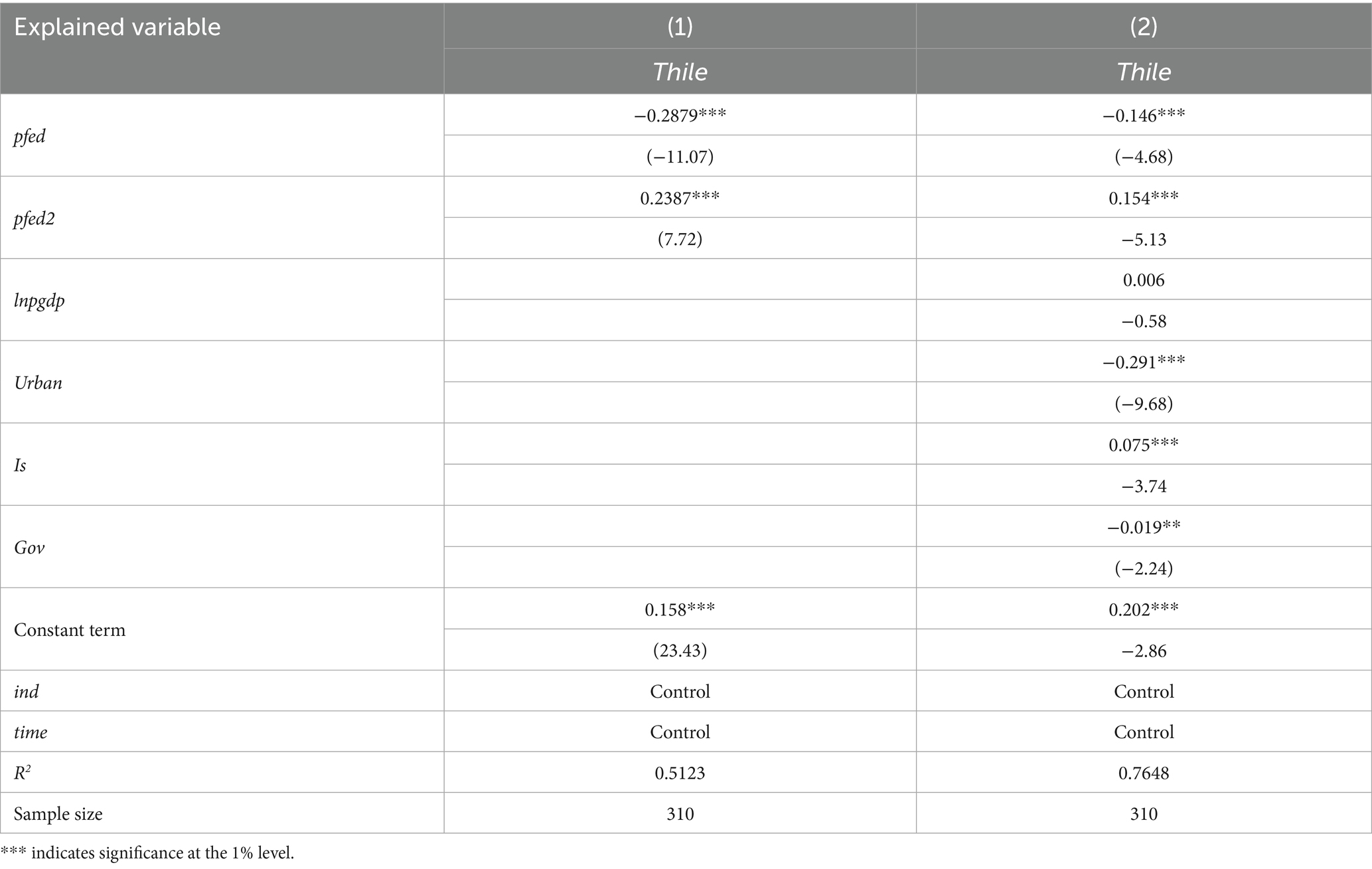Select the column (2) header
This screenshot has height=869, width=1372.
[x=1143, y=27]
